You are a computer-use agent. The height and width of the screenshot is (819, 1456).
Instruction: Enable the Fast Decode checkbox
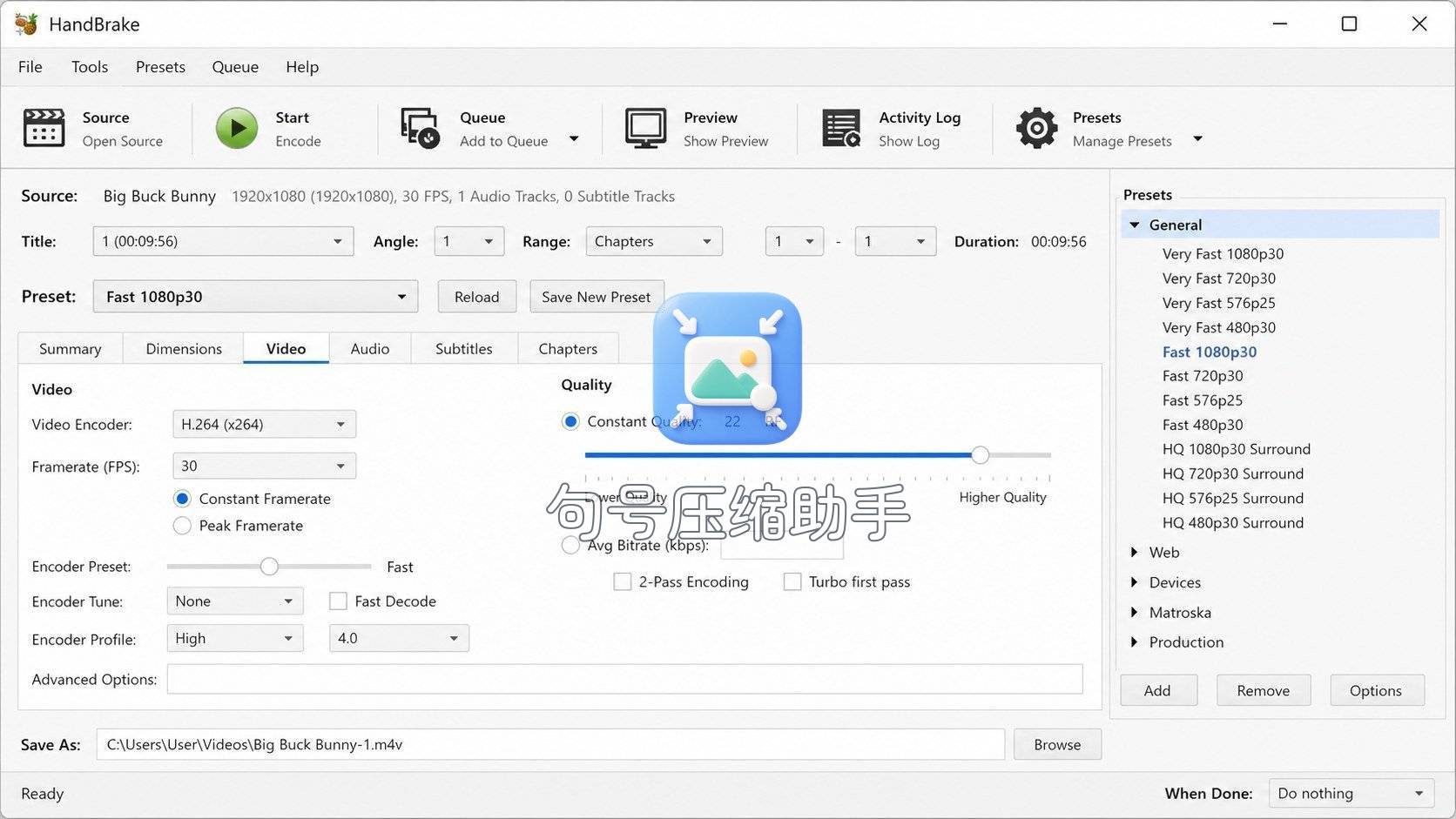click(338, 601)
